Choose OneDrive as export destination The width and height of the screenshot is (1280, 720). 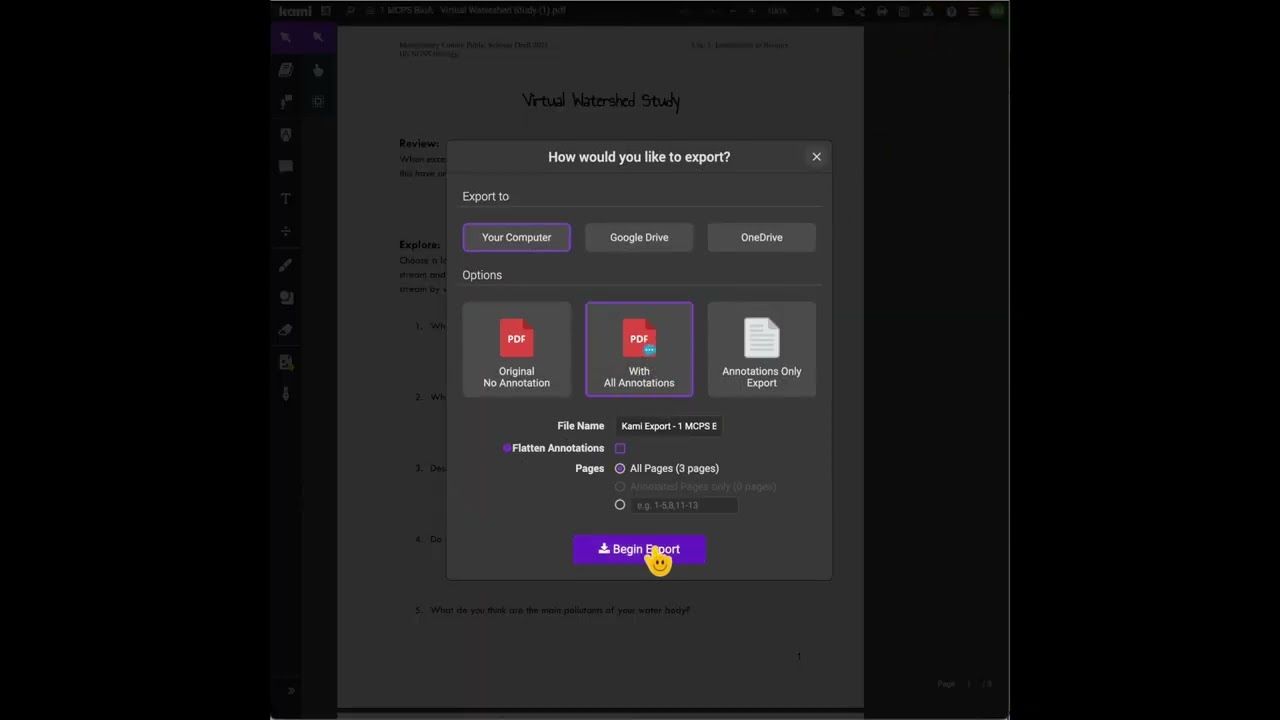click(x=761, y=237)
